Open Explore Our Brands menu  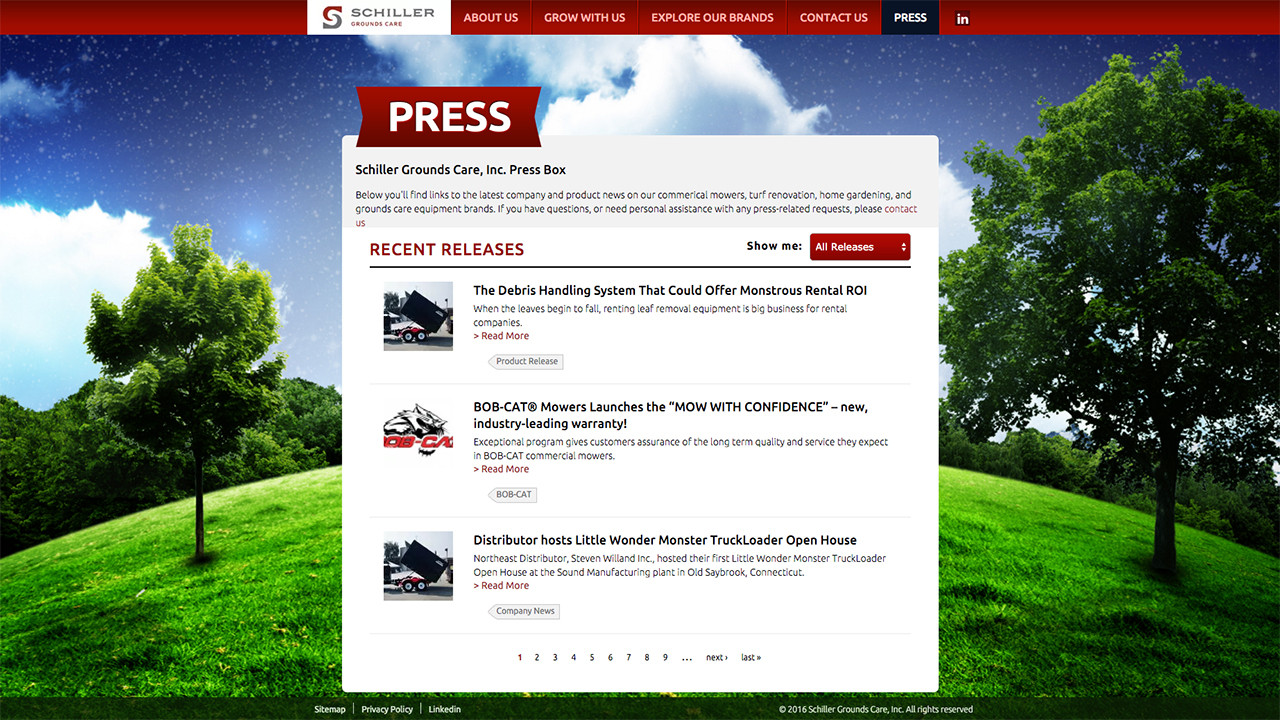point(712,17)
